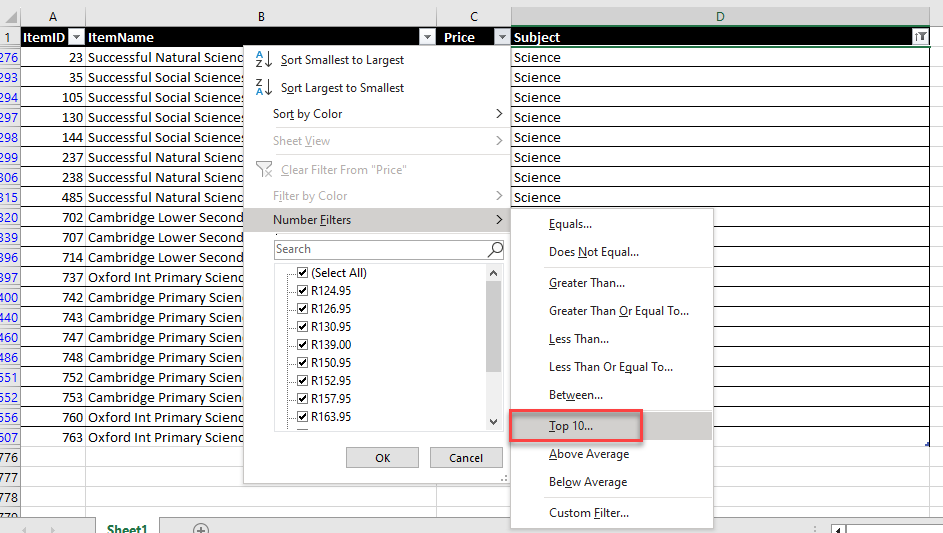This screenshot has width=943, height=533.
Task: Choose the Between... filter option
Action: 575,395
